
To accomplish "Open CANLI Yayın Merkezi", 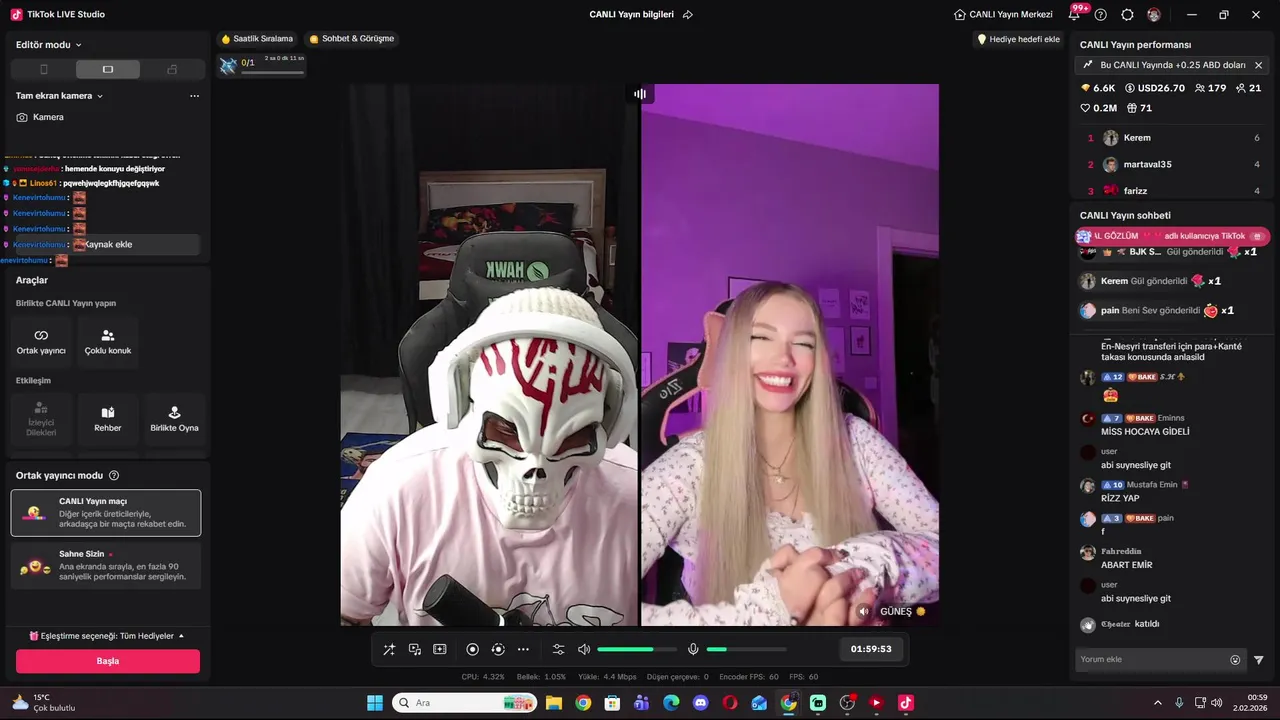I will [1004, 15].
